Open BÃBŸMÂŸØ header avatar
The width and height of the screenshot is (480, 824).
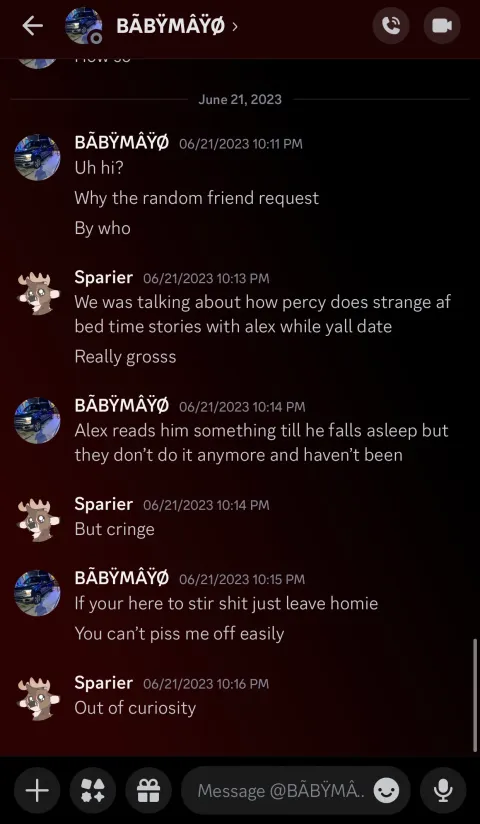click(x=84, y=25)
